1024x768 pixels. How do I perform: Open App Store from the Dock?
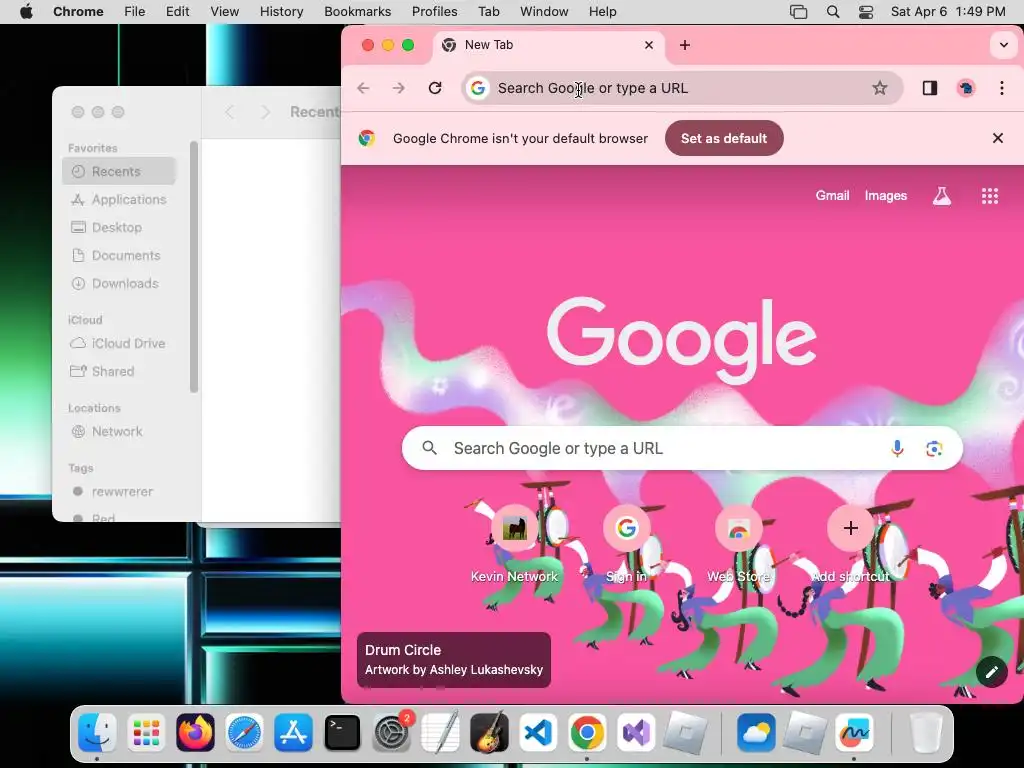point(293,733)
